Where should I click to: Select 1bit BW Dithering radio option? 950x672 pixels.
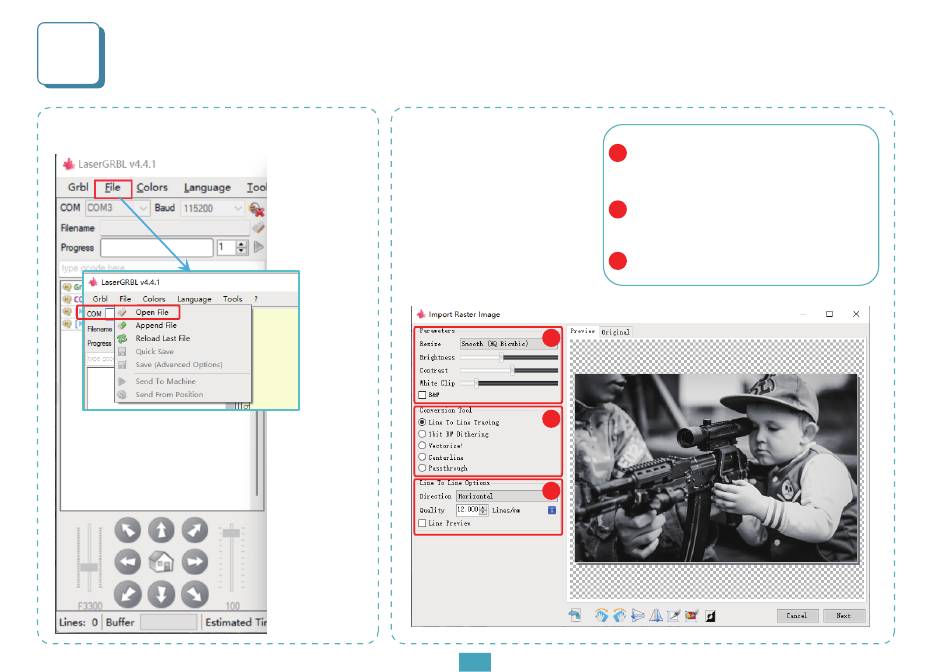pyautogui.click(x=422, y=434)
